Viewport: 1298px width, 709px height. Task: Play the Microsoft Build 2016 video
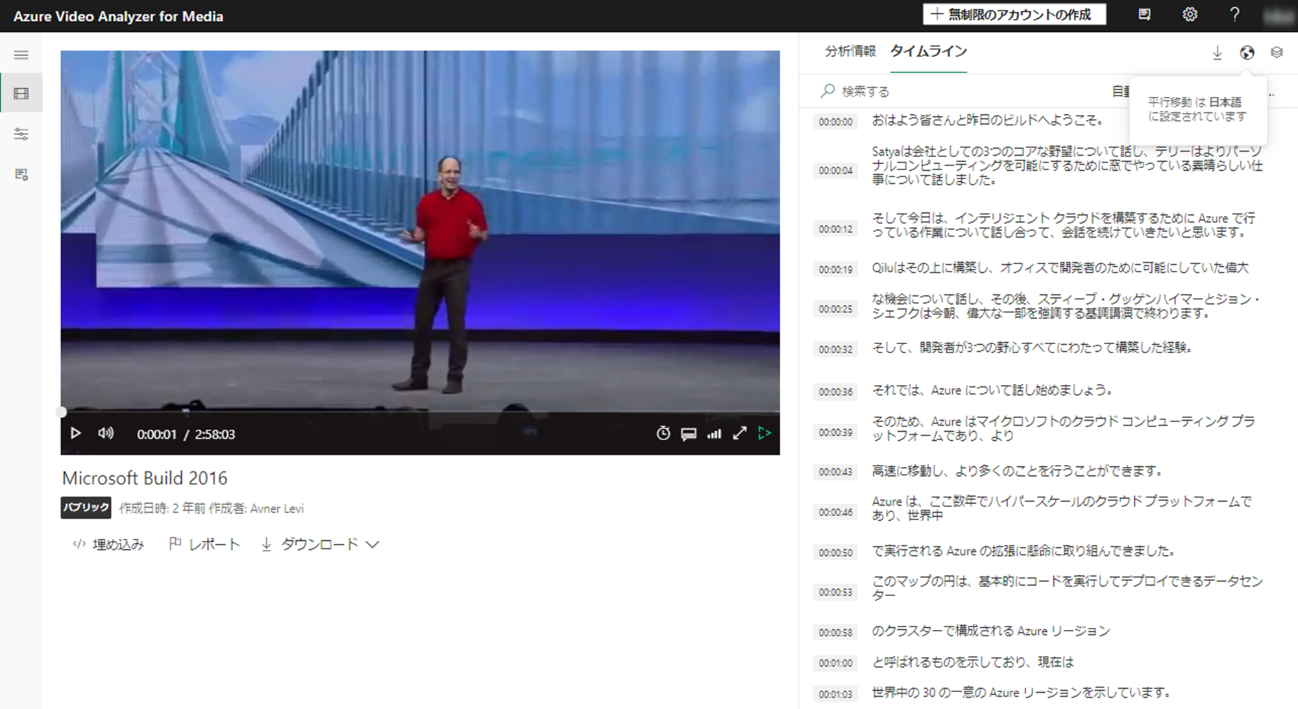click(75, 434)
